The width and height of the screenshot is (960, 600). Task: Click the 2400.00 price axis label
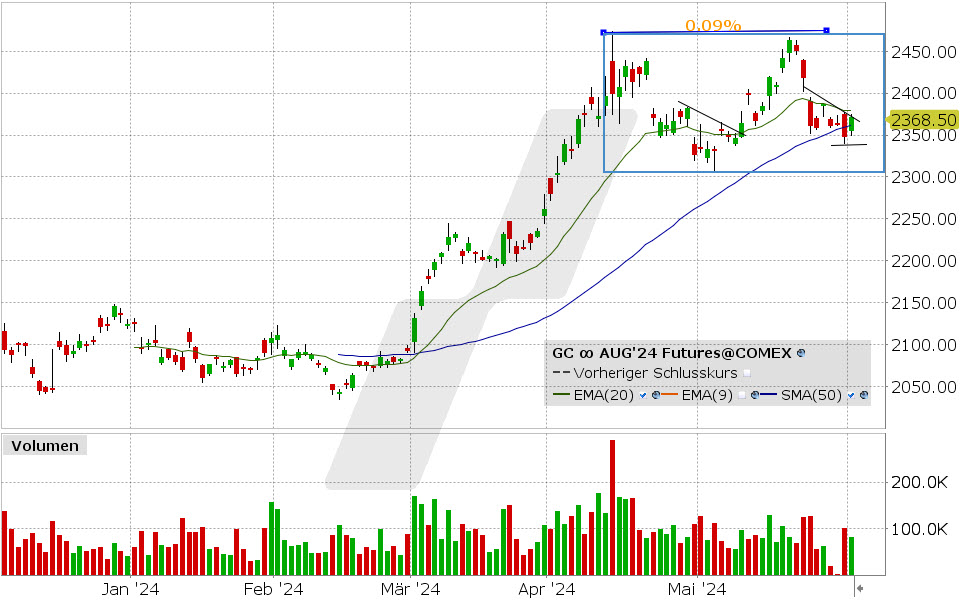point(923,94)
